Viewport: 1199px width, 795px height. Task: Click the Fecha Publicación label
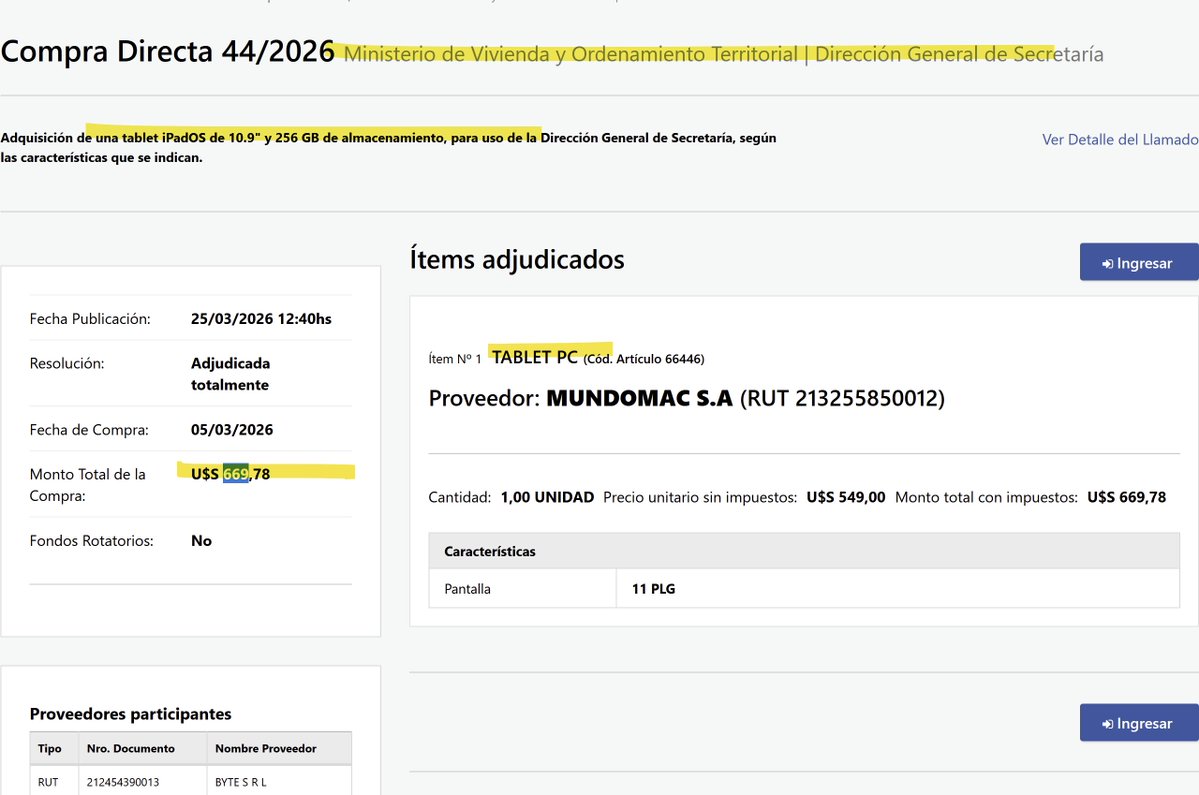tap(89, 319)
